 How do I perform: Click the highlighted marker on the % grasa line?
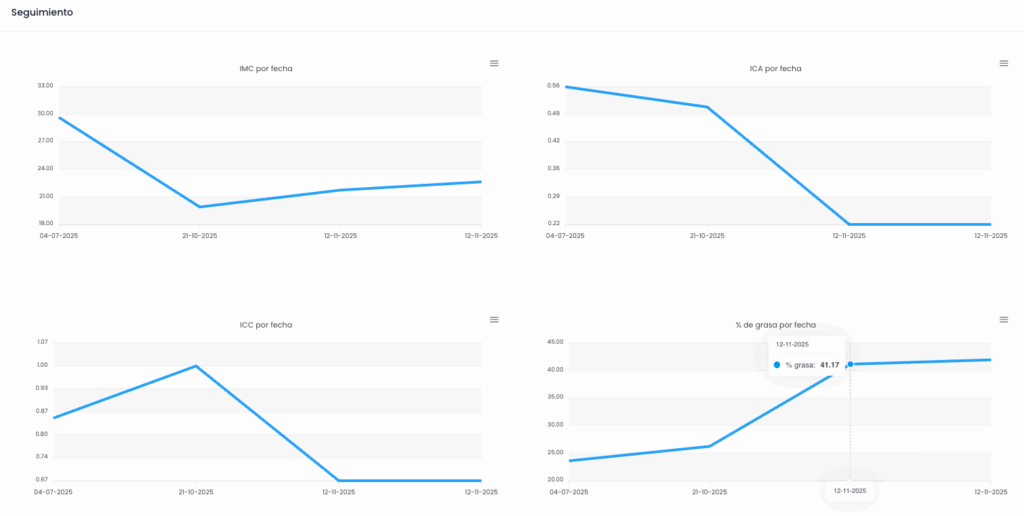[850, 364]
